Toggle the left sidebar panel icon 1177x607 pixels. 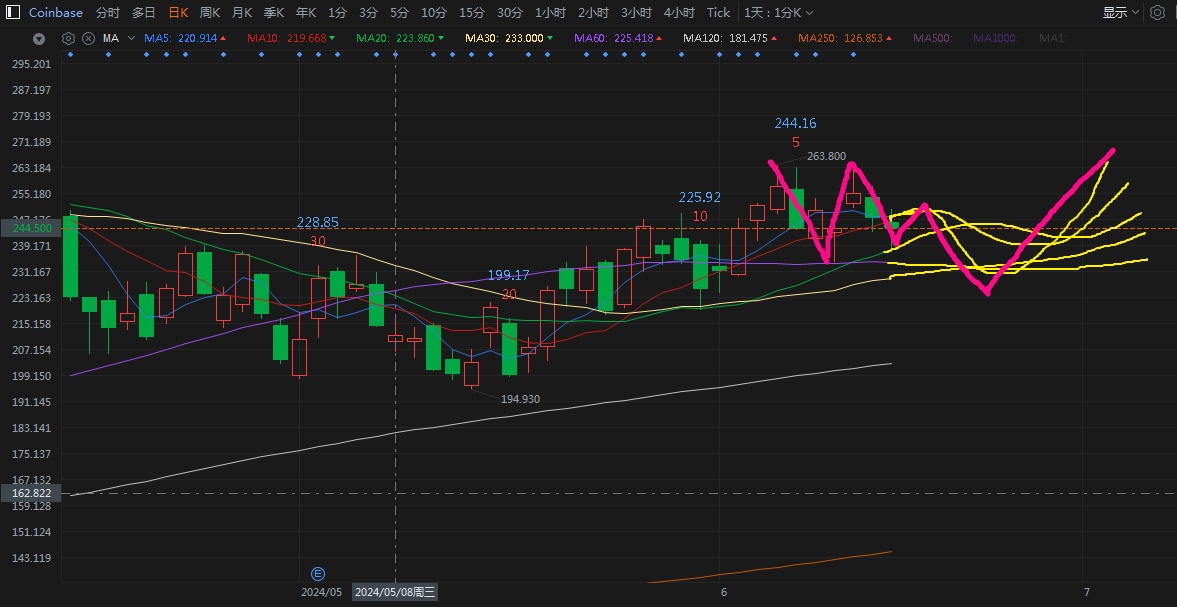[11, 13]
